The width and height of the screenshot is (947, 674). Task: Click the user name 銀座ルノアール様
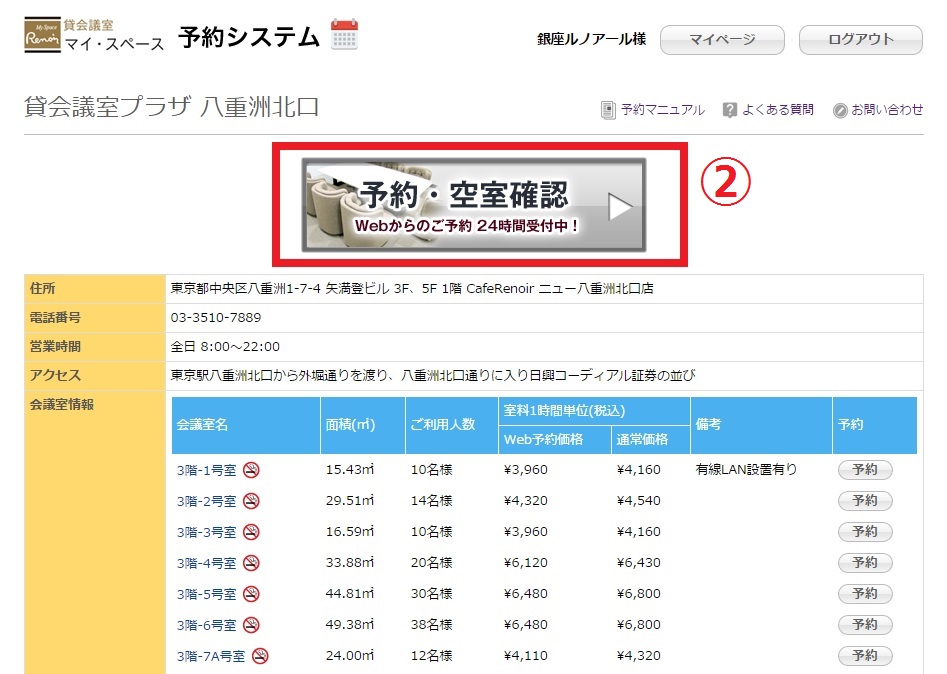[591, 39]
